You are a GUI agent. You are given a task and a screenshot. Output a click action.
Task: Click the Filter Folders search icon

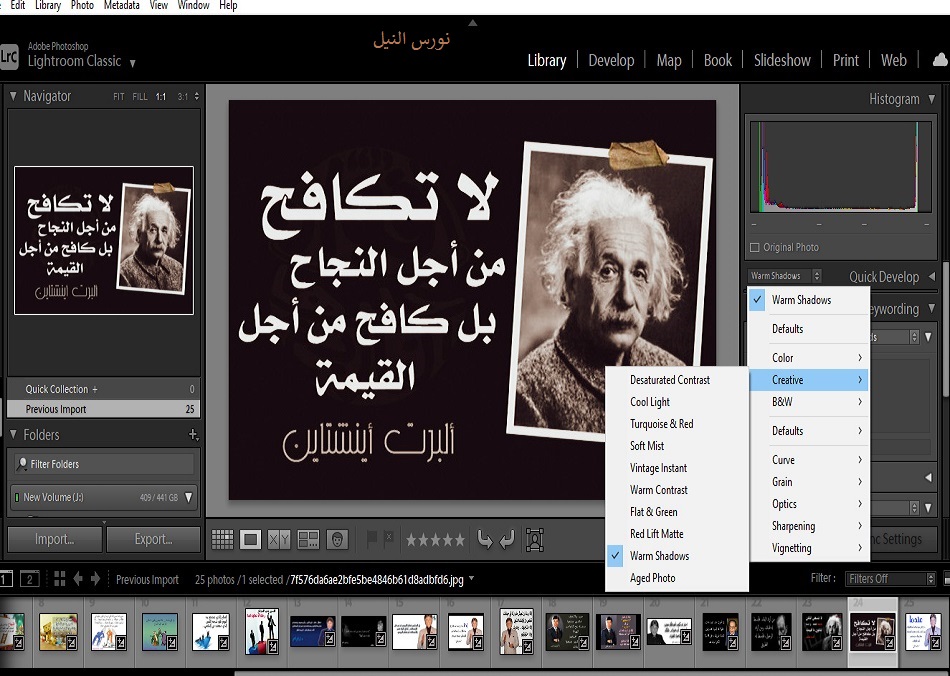[22, 464]
